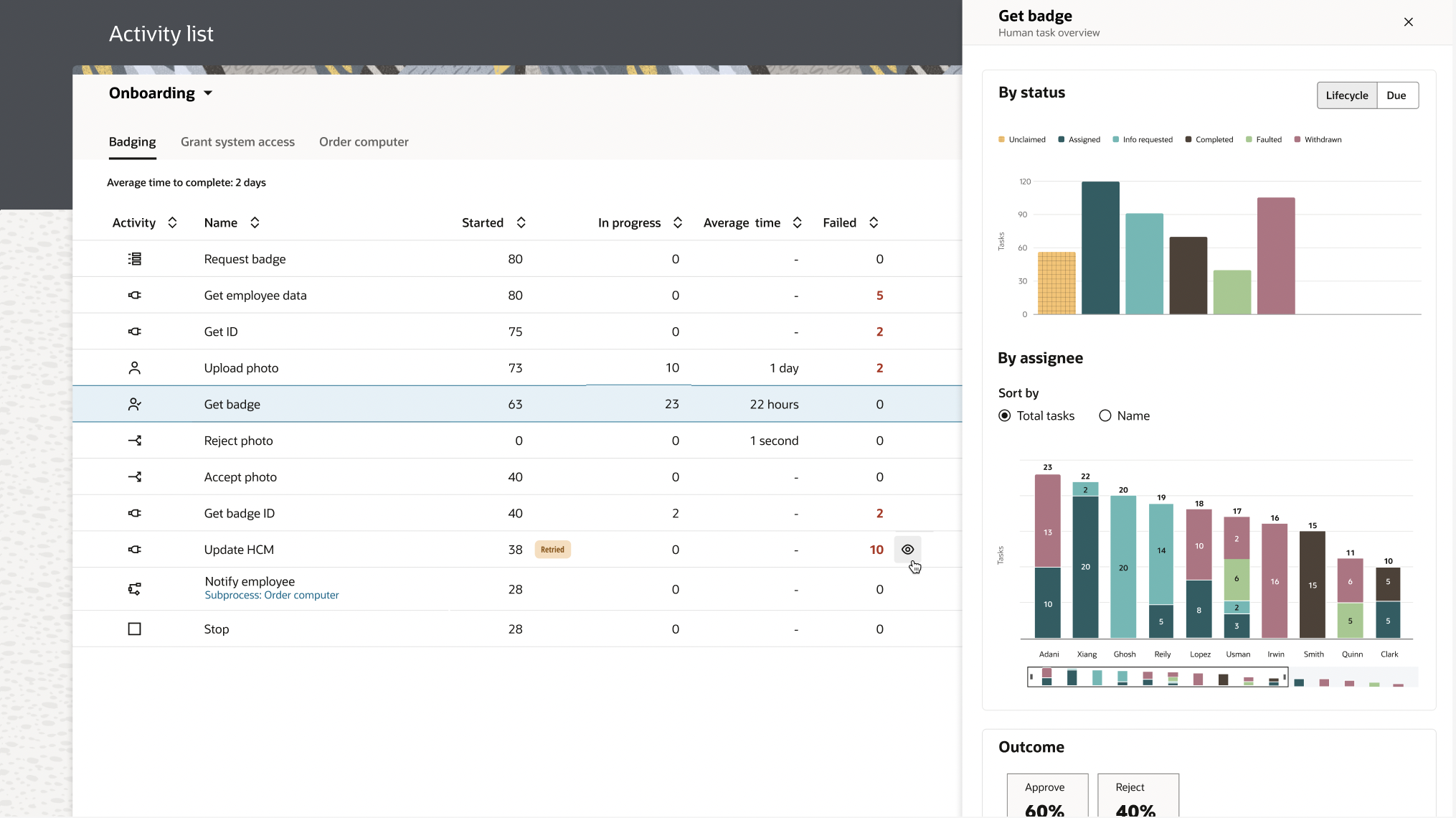The width and height of the screenshot is (1456, 818).
Task: Click the service icon beside Get badge ID
Action: (x=134, y=513)
